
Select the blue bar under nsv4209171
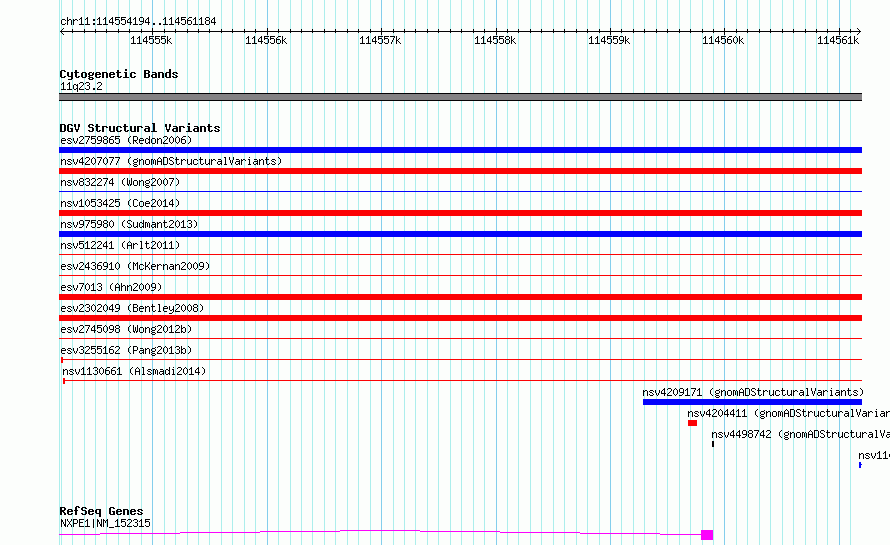click(x=752, y=402)
